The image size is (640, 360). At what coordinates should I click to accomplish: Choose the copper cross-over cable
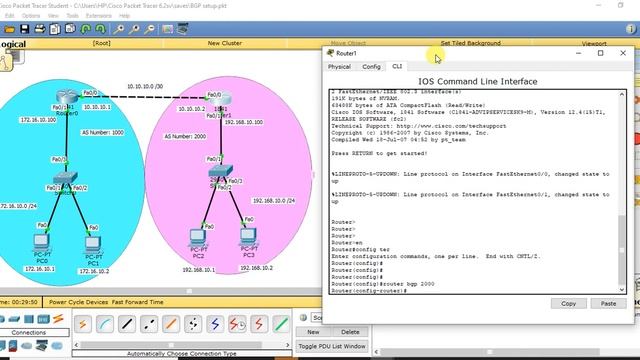149,324
